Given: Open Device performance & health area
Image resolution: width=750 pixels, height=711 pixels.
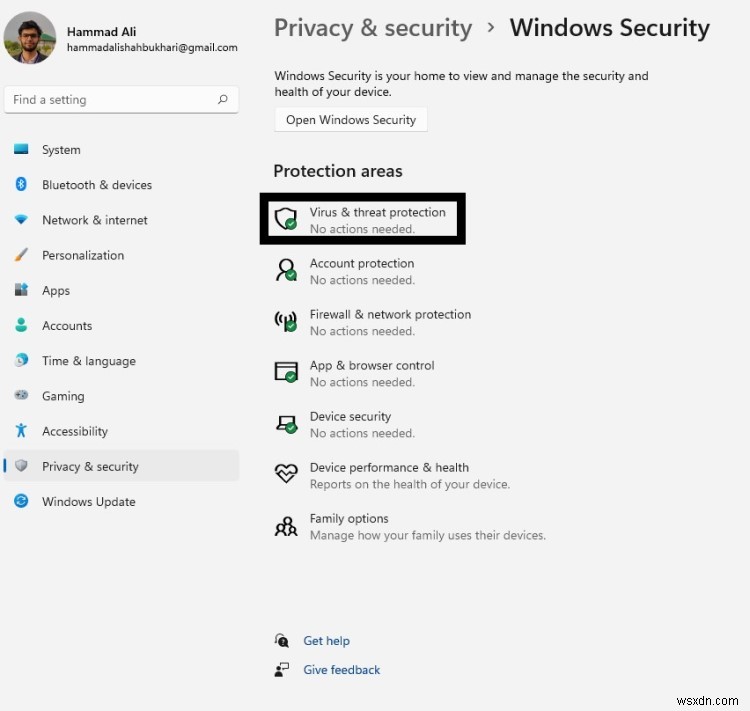Looking at the screenshot, I should coord(392,475).
